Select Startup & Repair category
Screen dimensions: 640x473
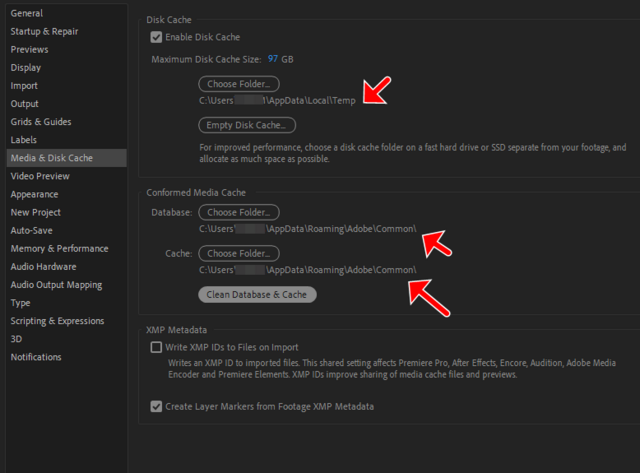(x=44, y=31)
